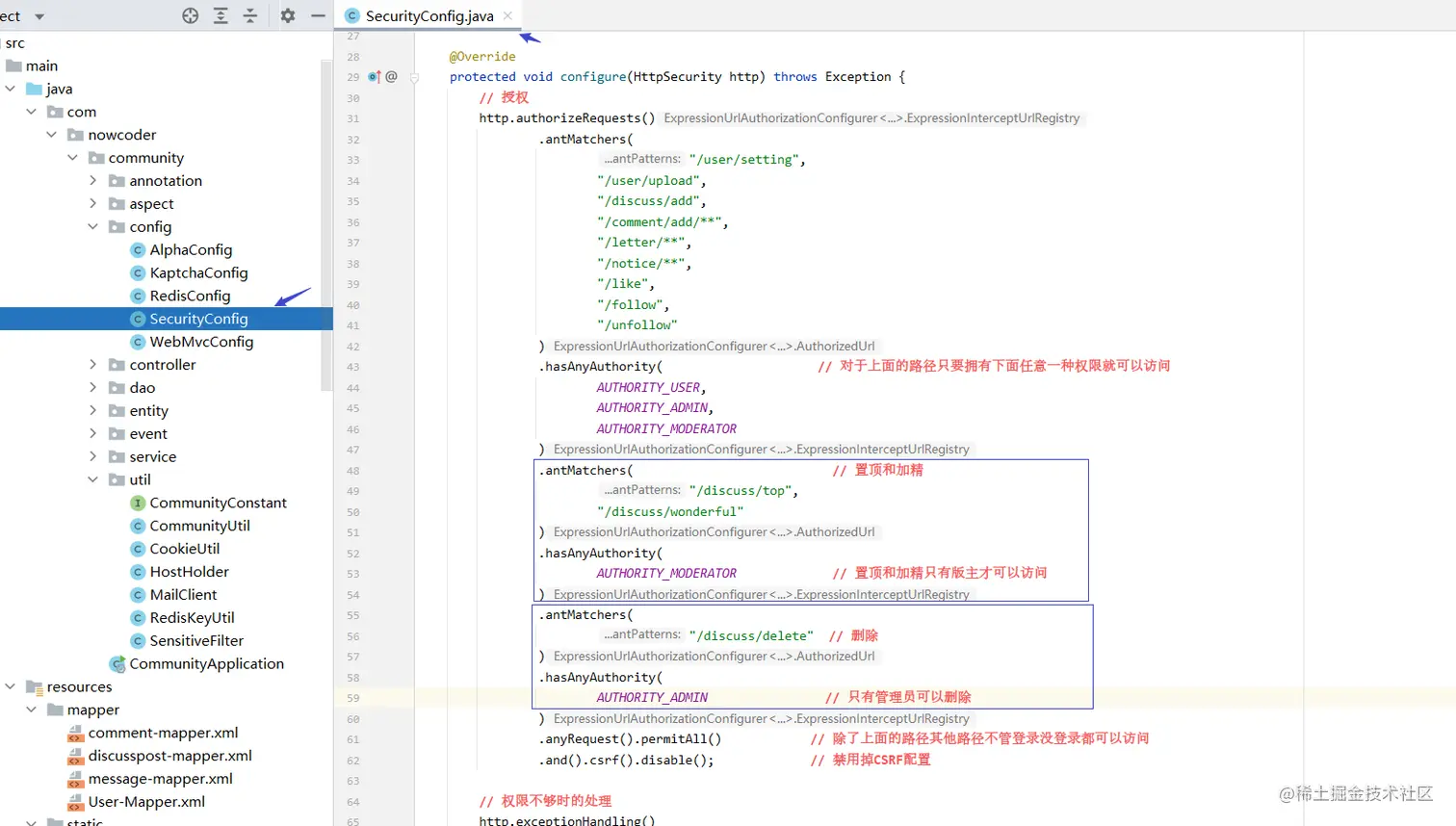Collapse the nowcoder package
Screen dimensions: 1456x826
tap(51, 135)
